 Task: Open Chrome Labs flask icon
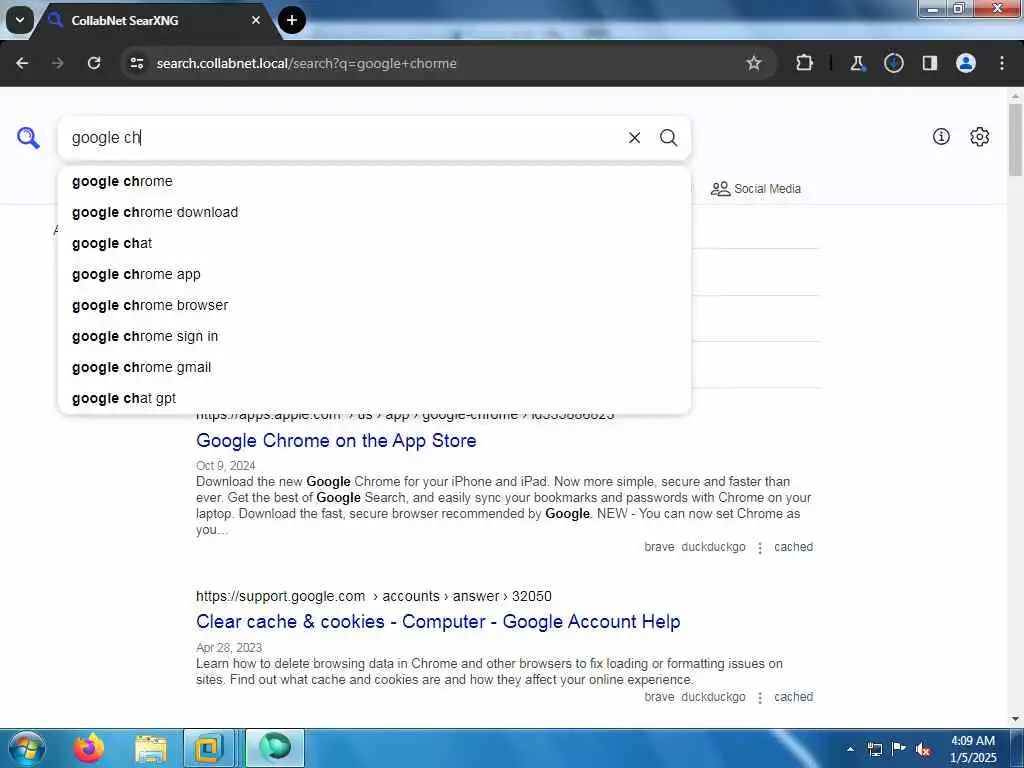tap(857, 63)
